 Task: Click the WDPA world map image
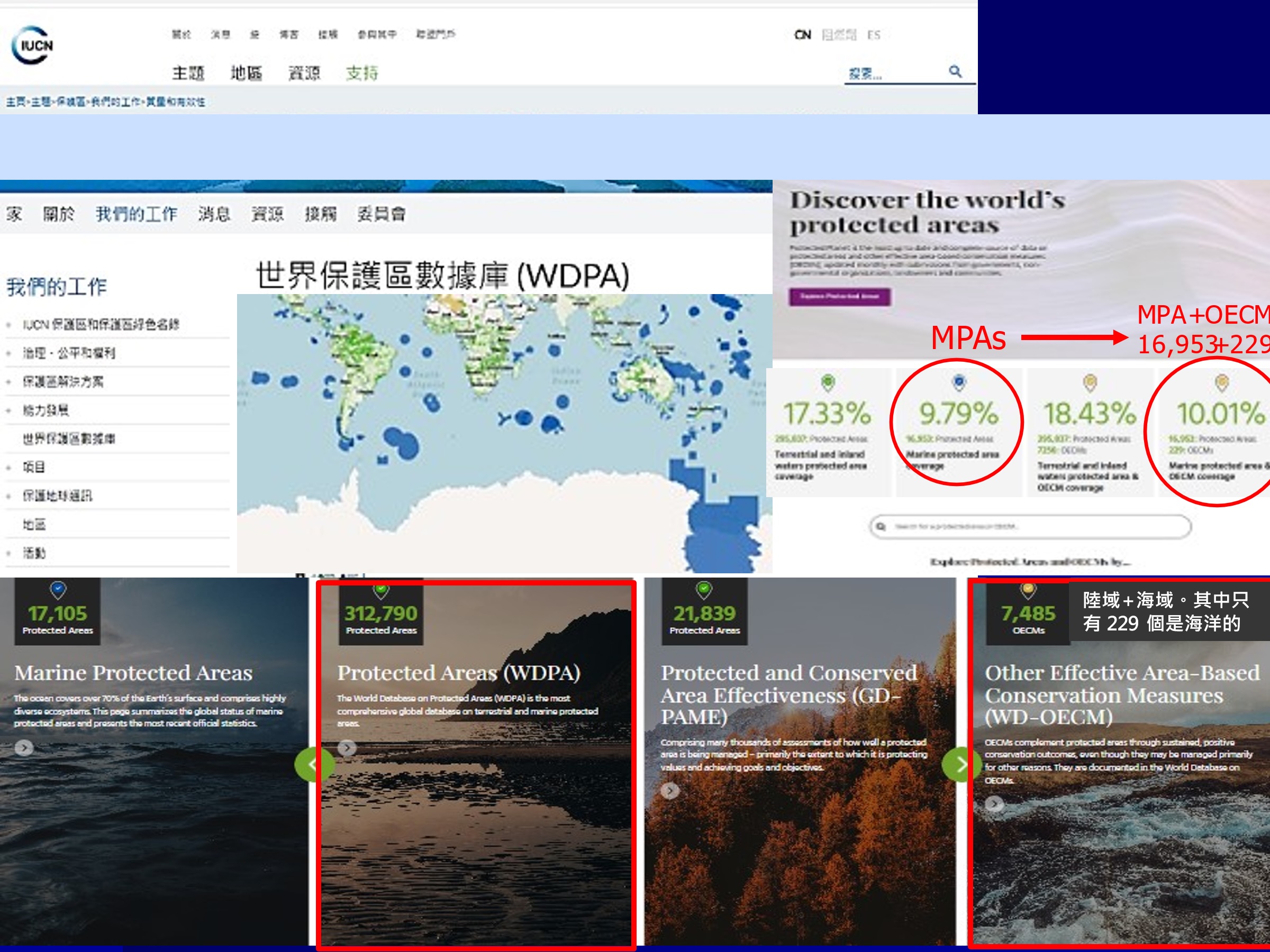coord(505,433)
